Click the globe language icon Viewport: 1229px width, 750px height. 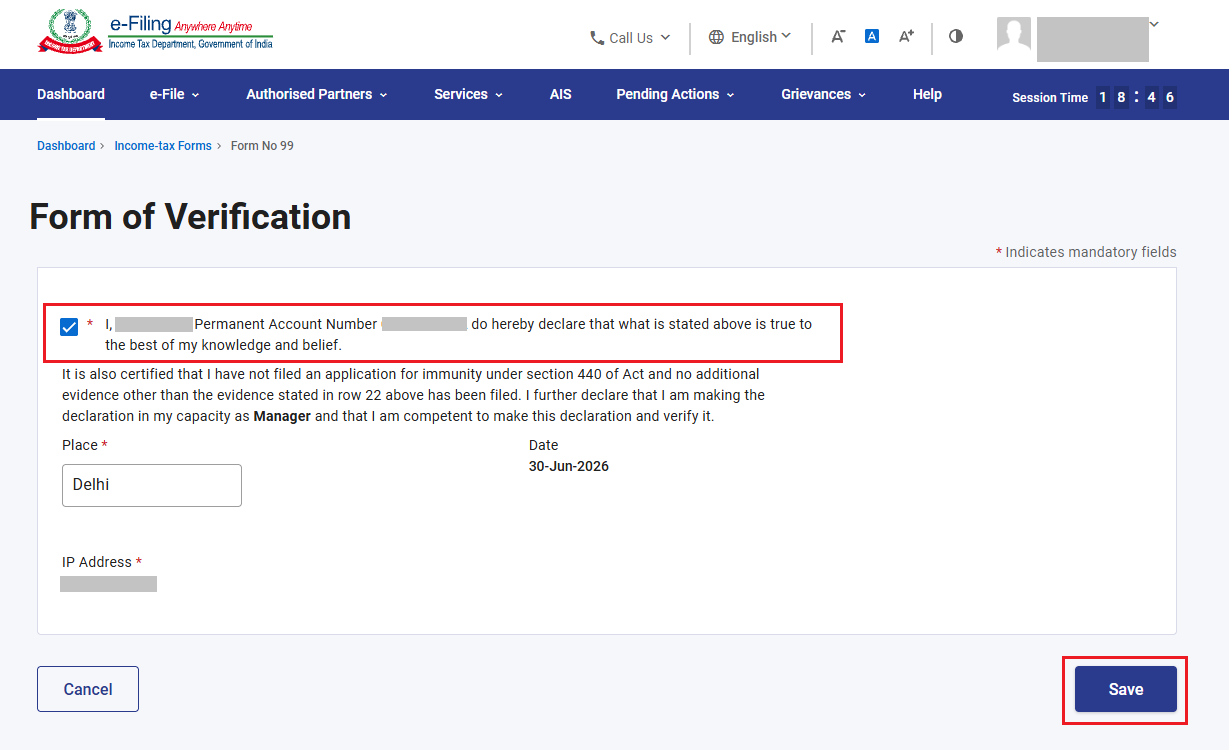pos(716,37)
